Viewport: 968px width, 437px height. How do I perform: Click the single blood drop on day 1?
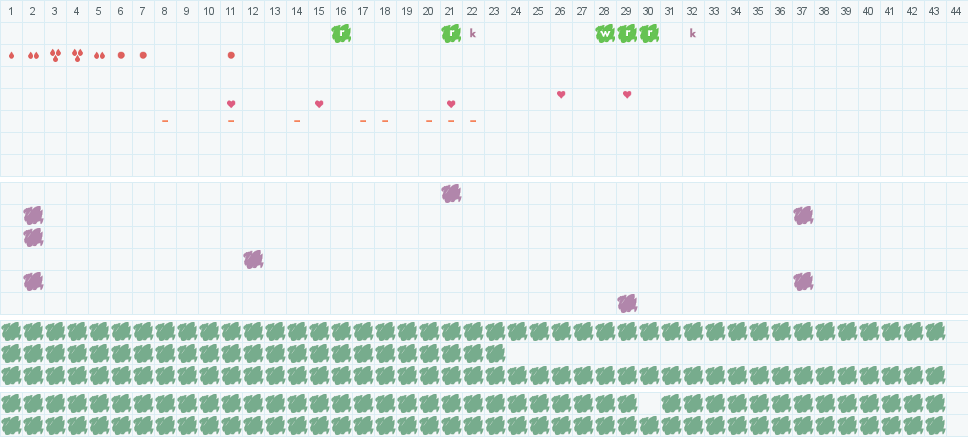(11, 55)
